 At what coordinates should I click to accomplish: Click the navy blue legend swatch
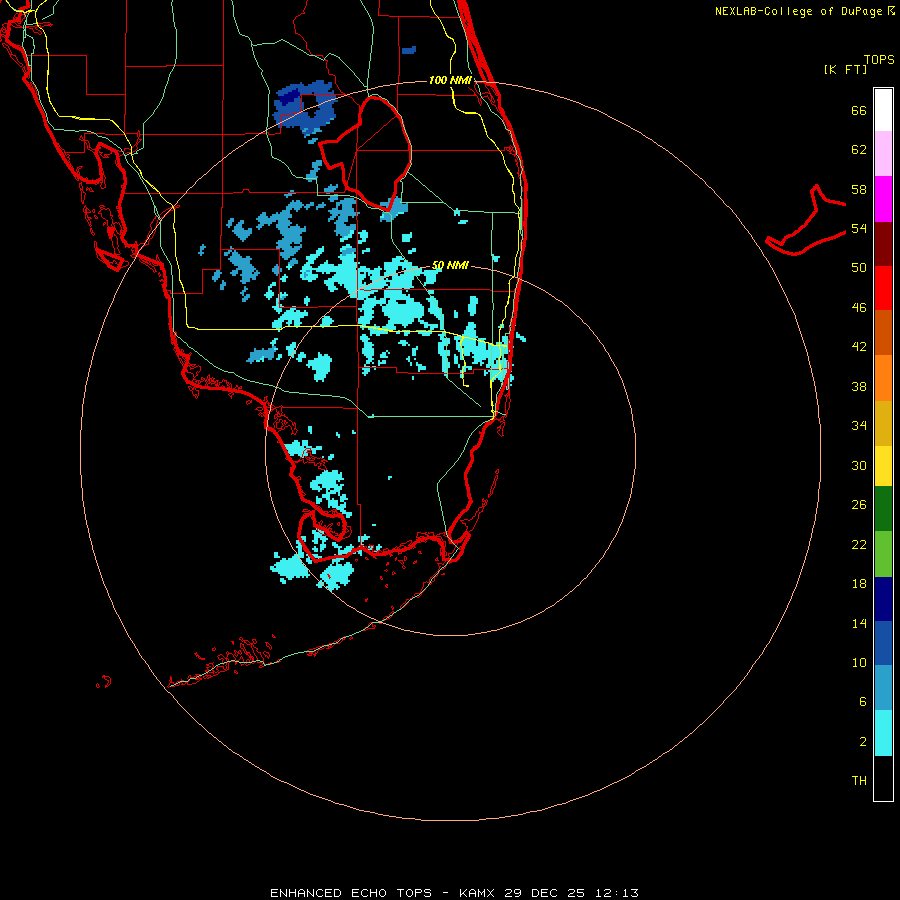point(883,599)
